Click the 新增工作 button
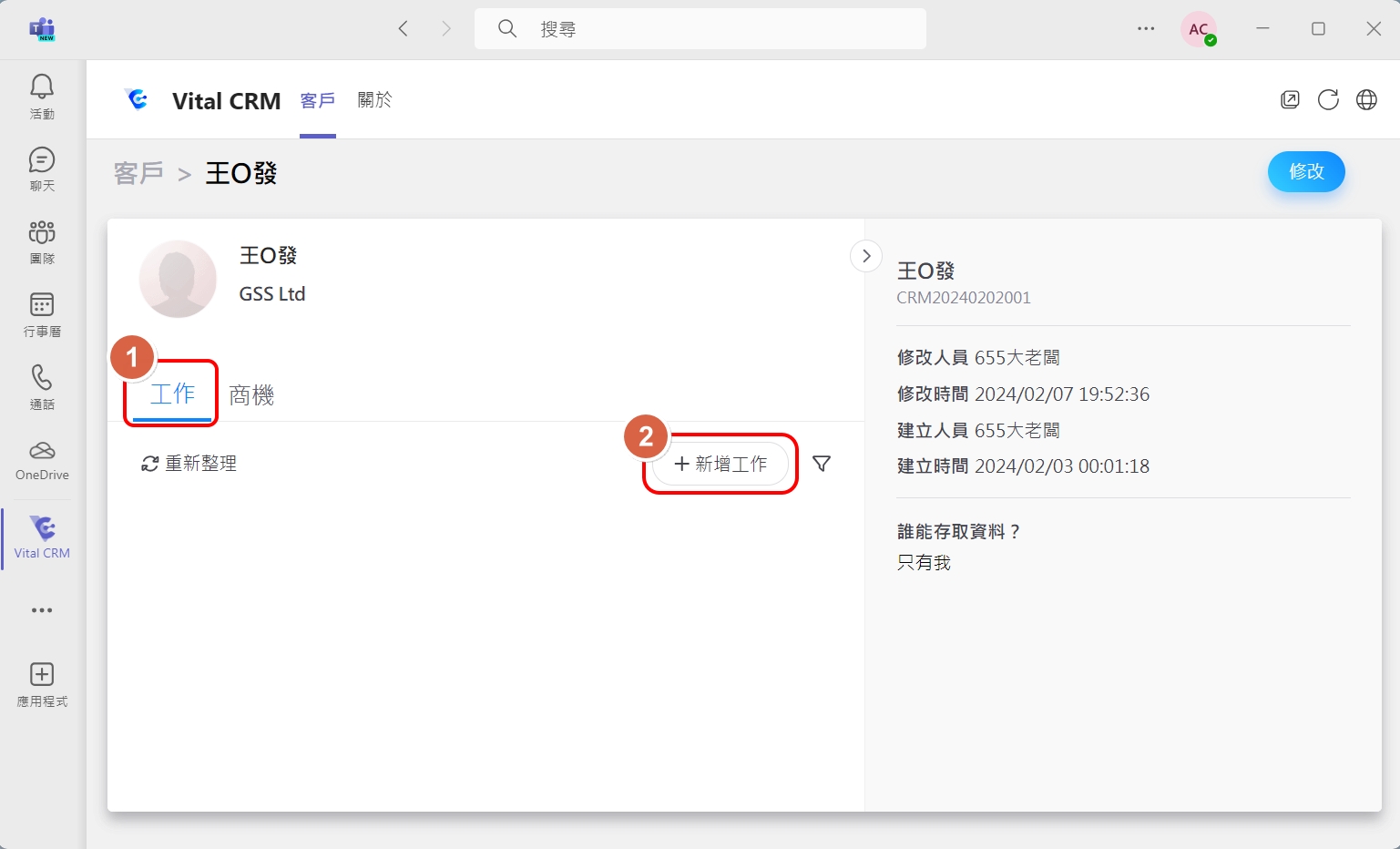 [x=720, y=465]
